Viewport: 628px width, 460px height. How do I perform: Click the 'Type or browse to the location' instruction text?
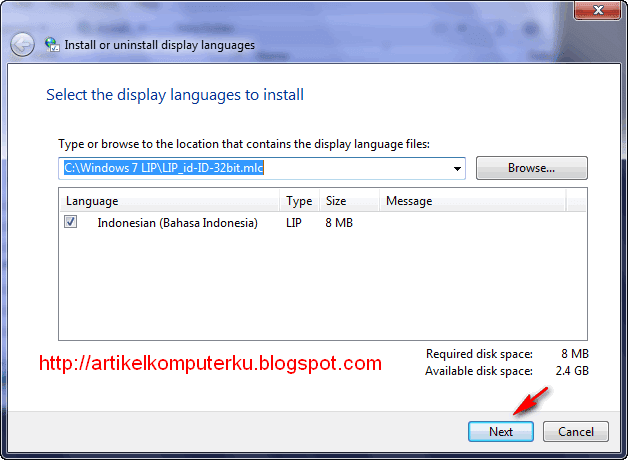click(x=244, y=144)
